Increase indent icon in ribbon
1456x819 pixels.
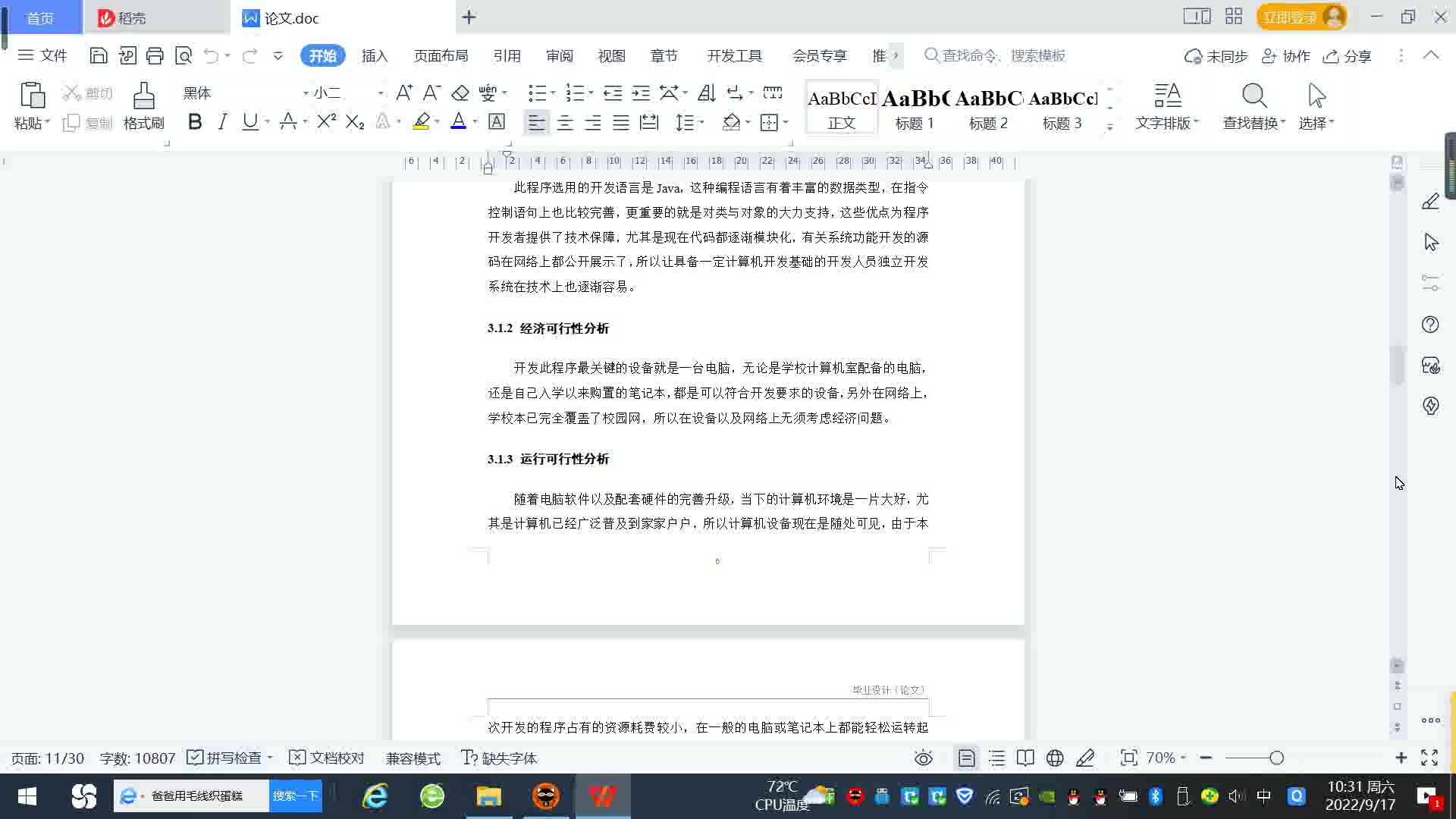641,93
